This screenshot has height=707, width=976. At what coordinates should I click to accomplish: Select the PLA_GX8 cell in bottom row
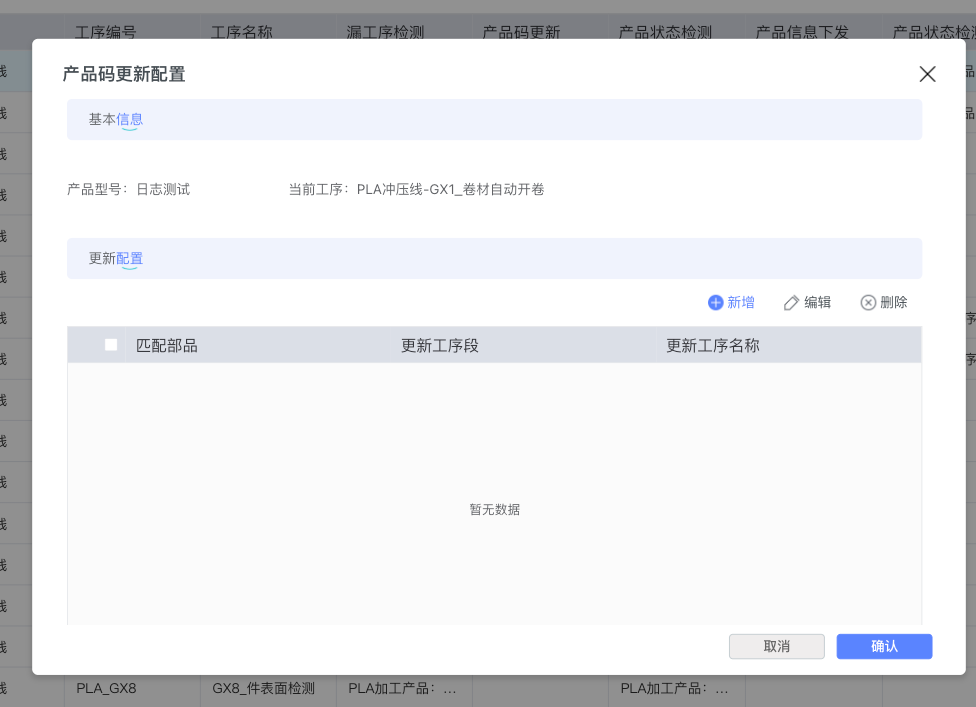pos(106,688)
